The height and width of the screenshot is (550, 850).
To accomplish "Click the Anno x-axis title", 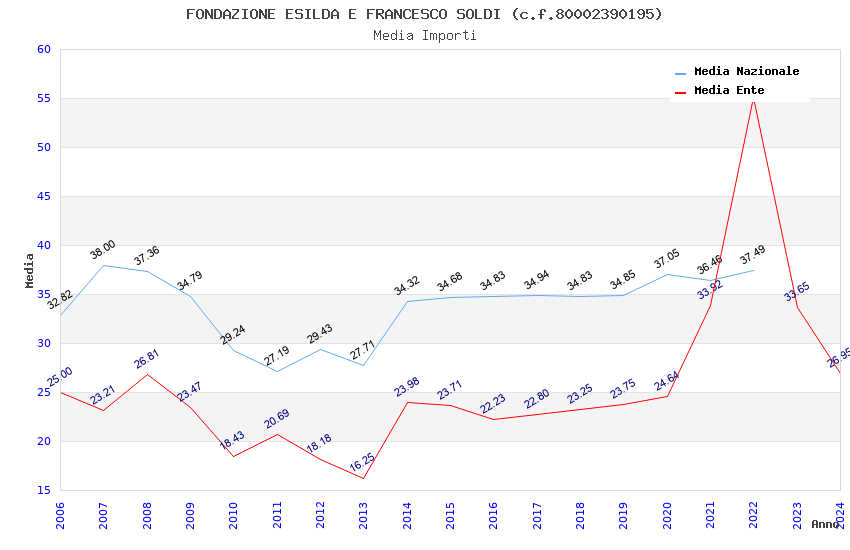I will (825, 524).
